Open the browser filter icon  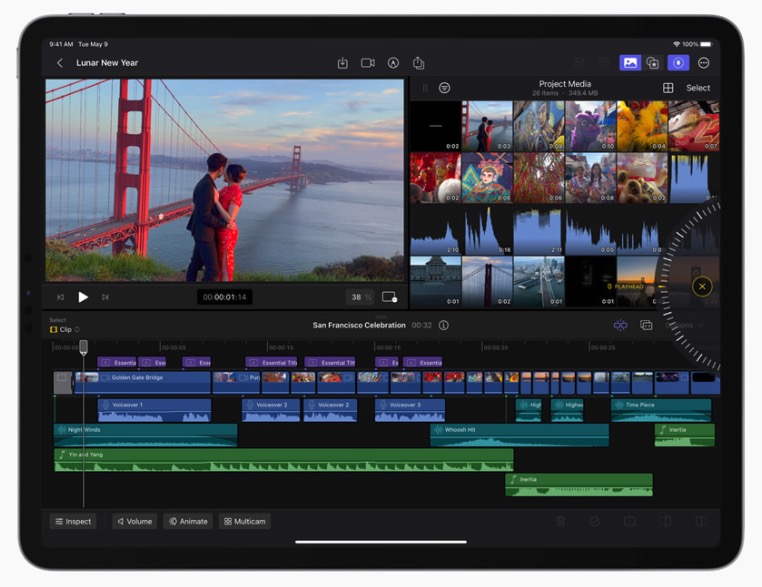coord(444,88)
